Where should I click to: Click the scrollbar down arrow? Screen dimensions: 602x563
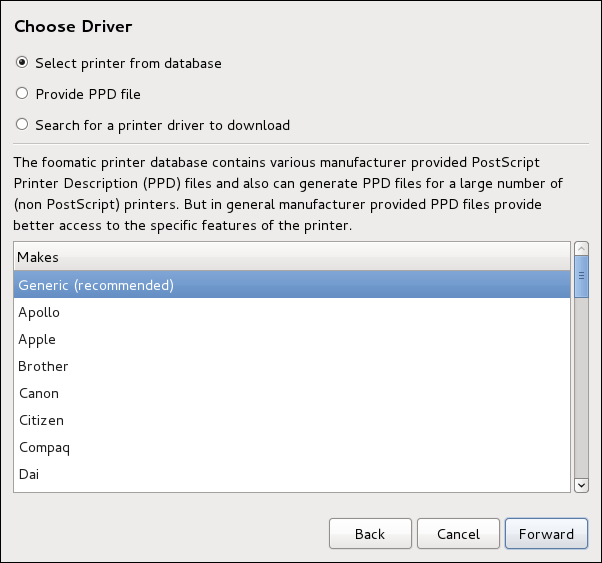581,485
